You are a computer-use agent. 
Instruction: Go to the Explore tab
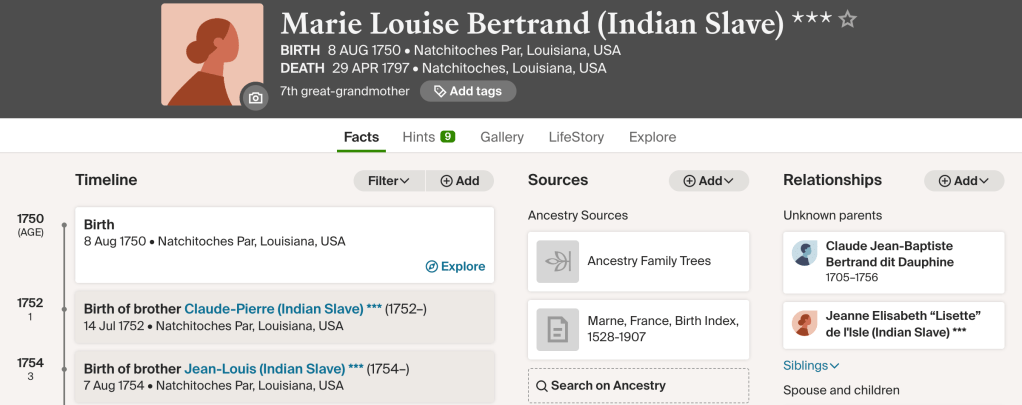coord(652,137)
